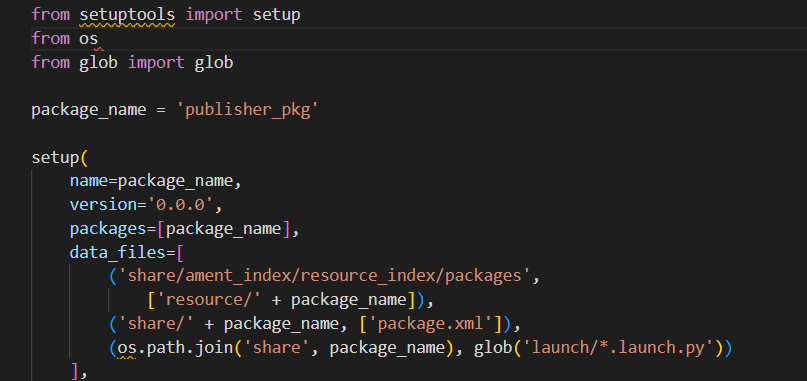
Task: Click 'path.join' method call
Action: click(190, 348)
